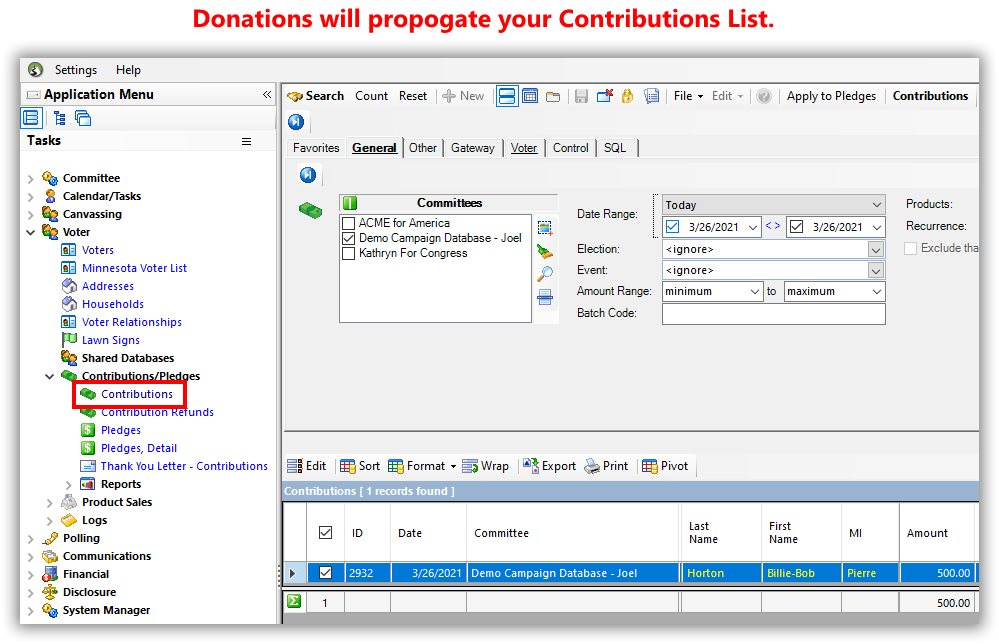Click the Search toolbar button
The image size is (999, 644).
point(315,96)
